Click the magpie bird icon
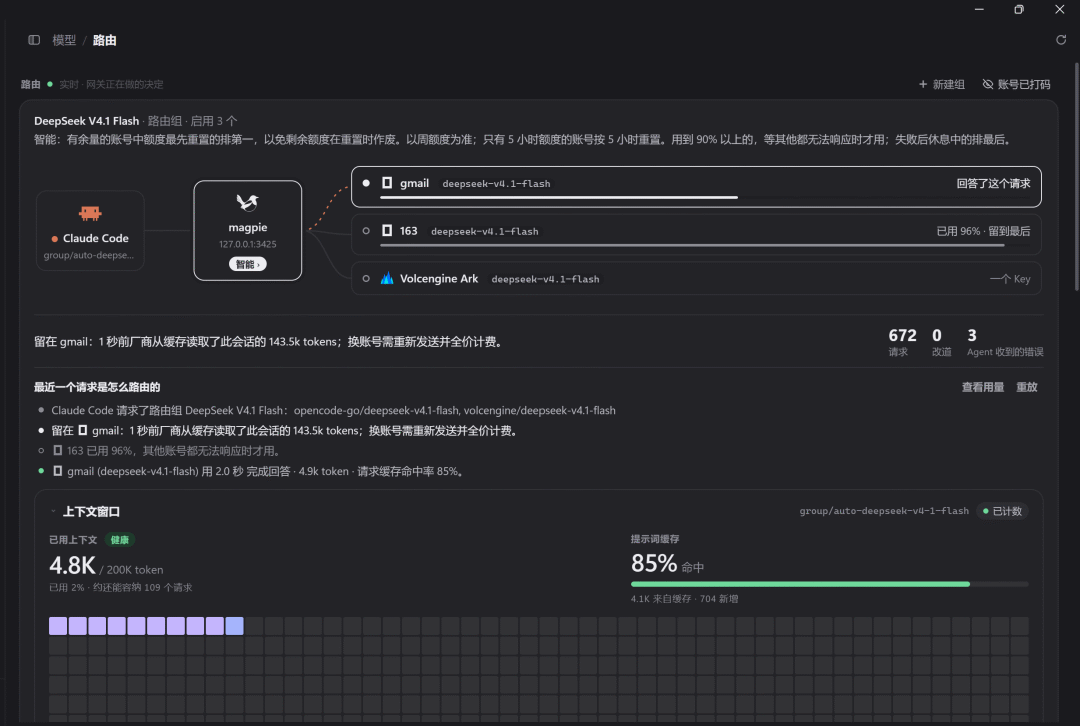The width and height of the screenshot is (1080, 726). 247,203
